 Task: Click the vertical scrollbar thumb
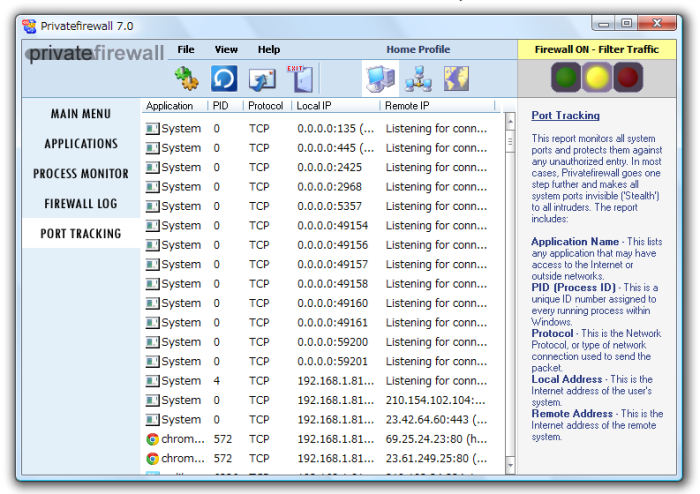[x=510, y=141]
